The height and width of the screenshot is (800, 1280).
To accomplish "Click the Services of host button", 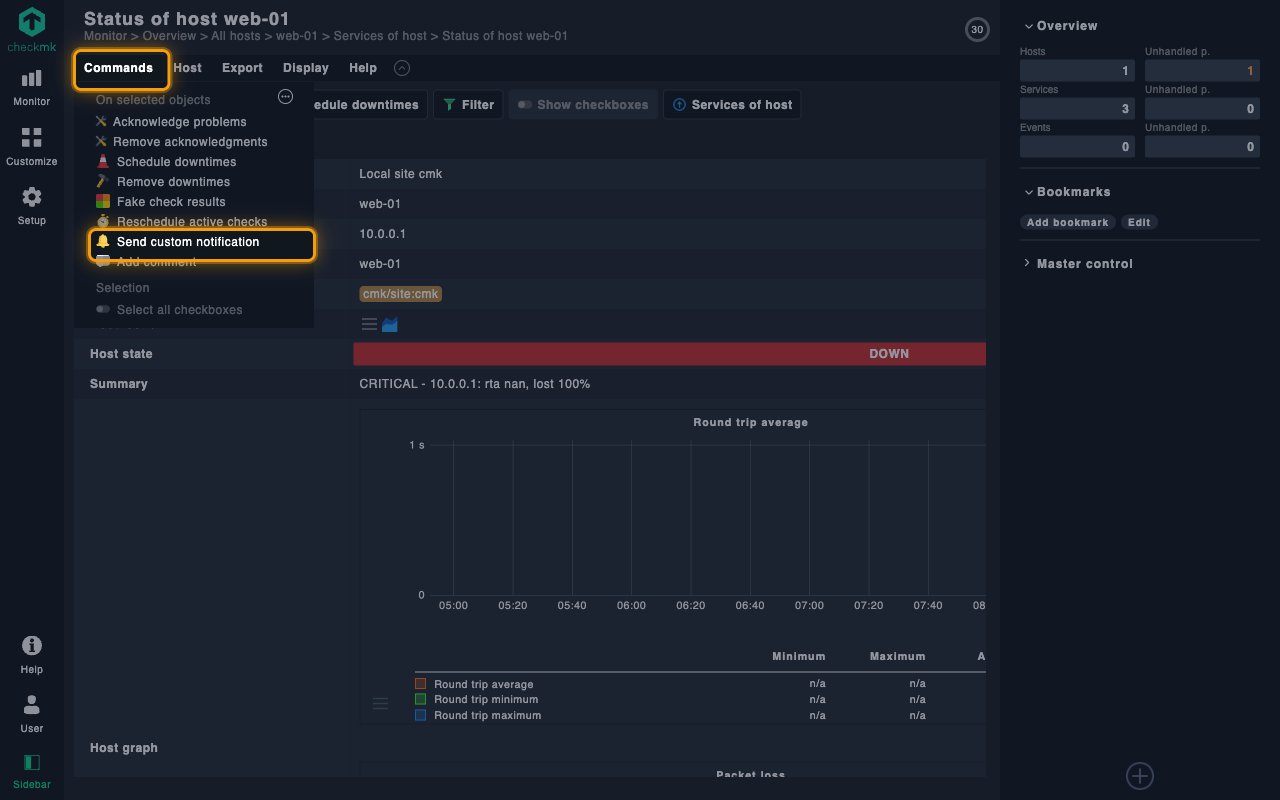I will (x=732, y=105).
